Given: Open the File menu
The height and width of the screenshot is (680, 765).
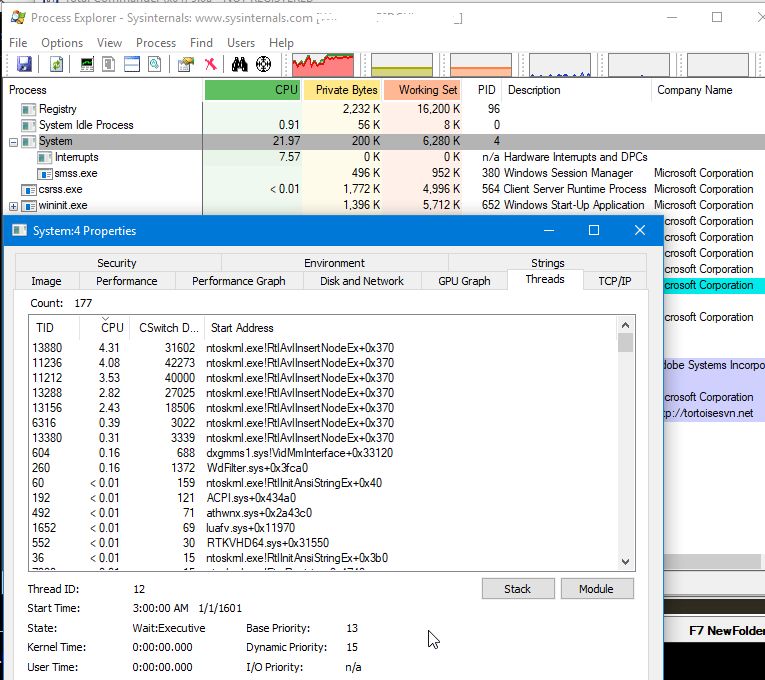Looking at the screenshot, I should [18, 43].
